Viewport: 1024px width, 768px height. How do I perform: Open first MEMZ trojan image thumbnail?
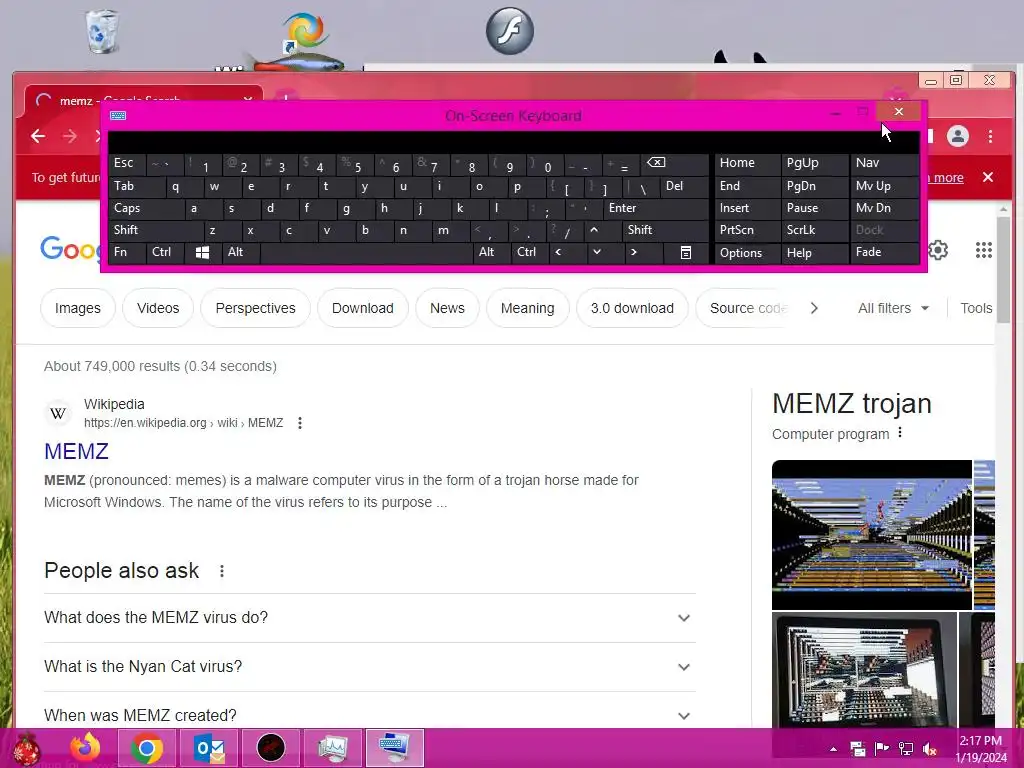point(872,535)
